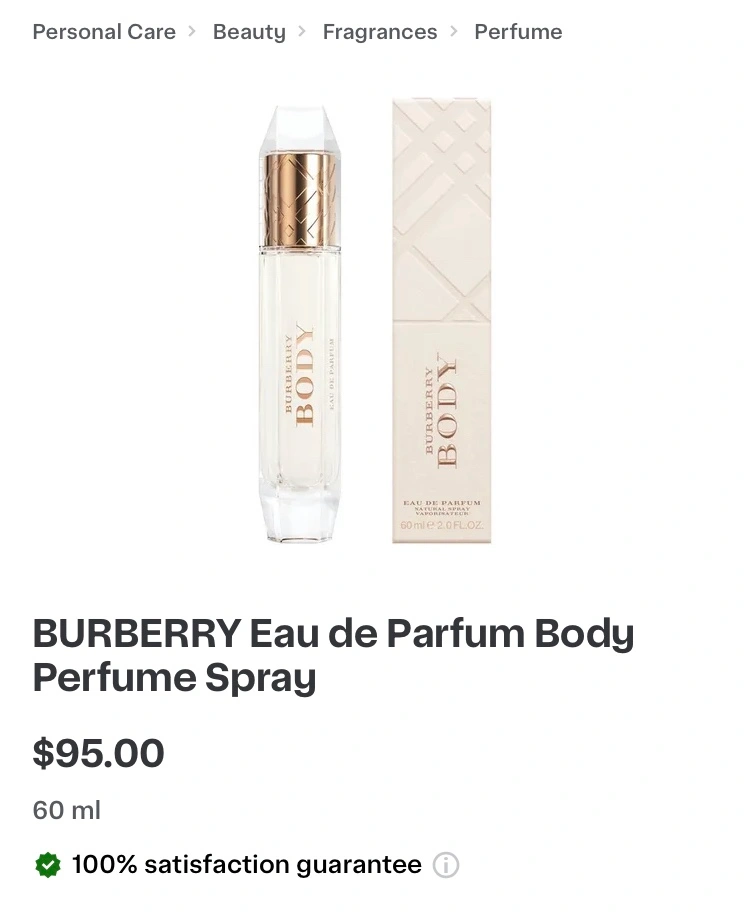
Task: Click the chevron after Beauty breadcrumb
Action: 302,31
